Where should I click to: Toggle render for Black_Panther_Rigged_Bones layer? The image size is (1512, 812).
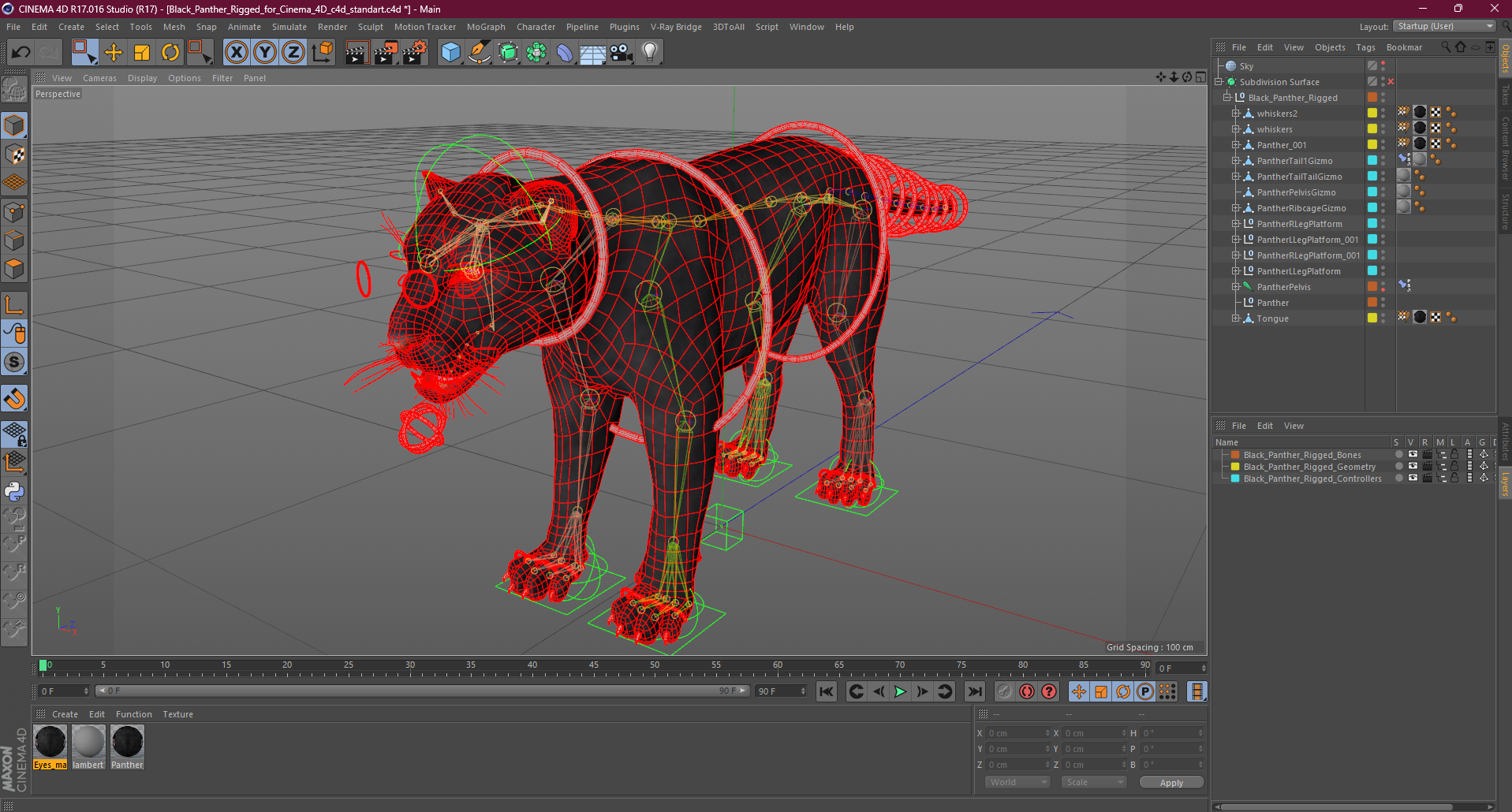tap(1427, 455)
